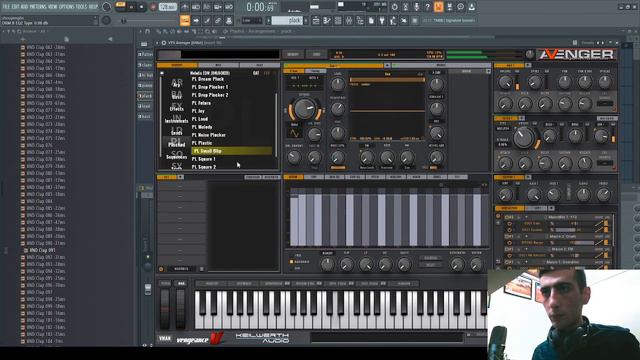Click the save arrow icon in top toolbar
This screenshot has height=360, width=640.
471,7
